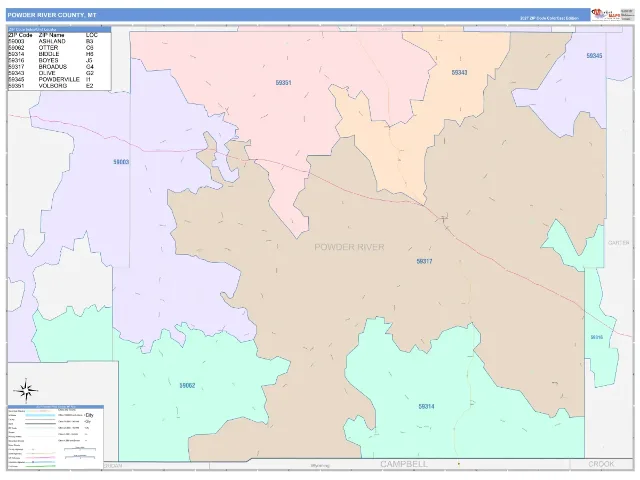
Task: Select BROADUS in the ZIP index table
Action: (53, 67)
